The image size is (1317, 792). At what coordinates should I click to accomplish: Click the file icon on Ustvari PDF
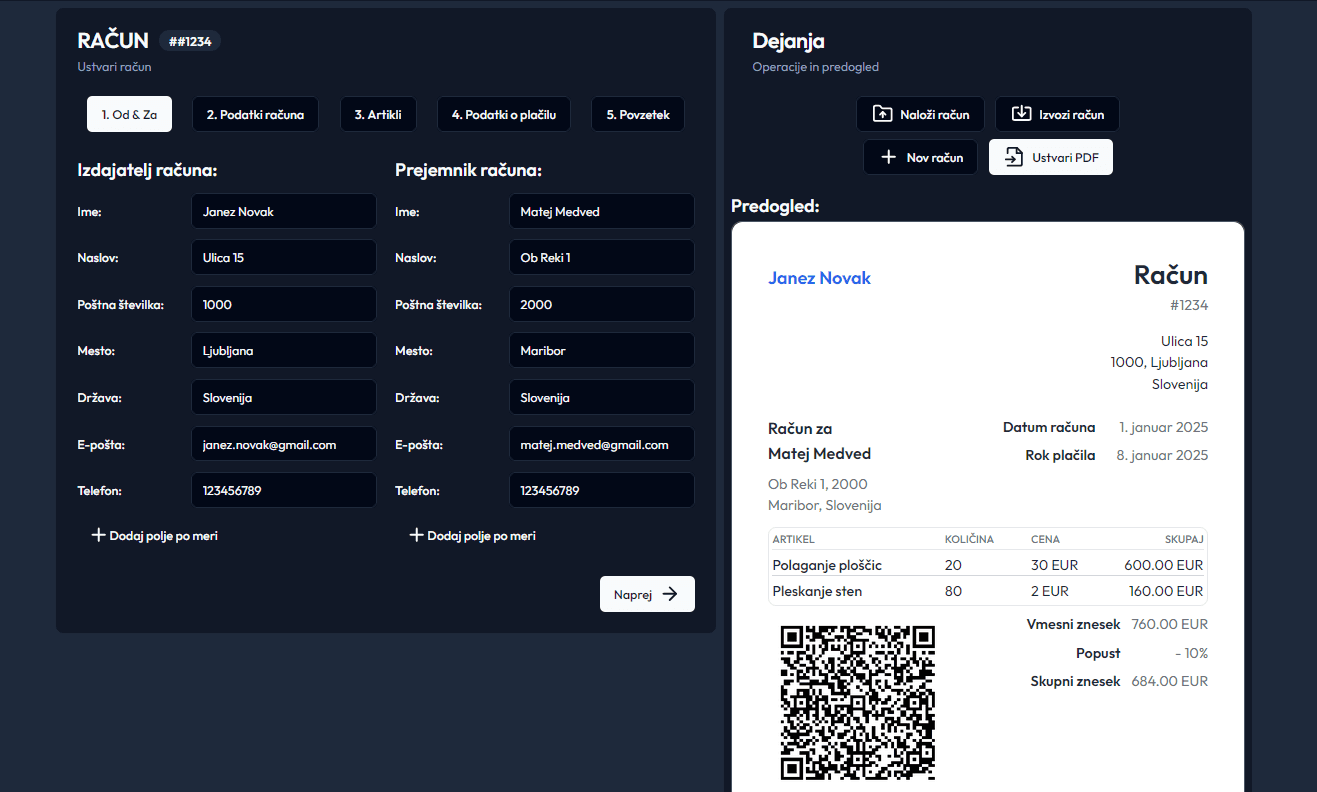[x=1014, y=157]
